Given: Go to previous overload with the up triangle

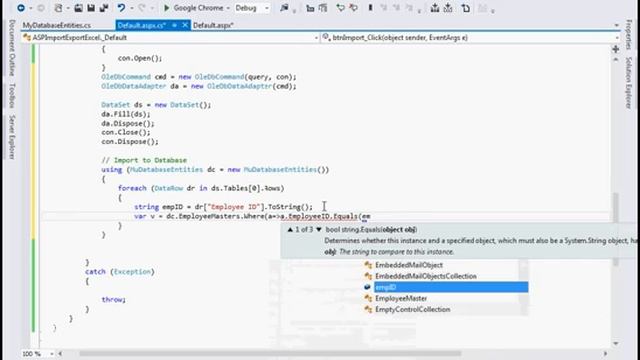Looking at the screenshot, I should [290, 230].
